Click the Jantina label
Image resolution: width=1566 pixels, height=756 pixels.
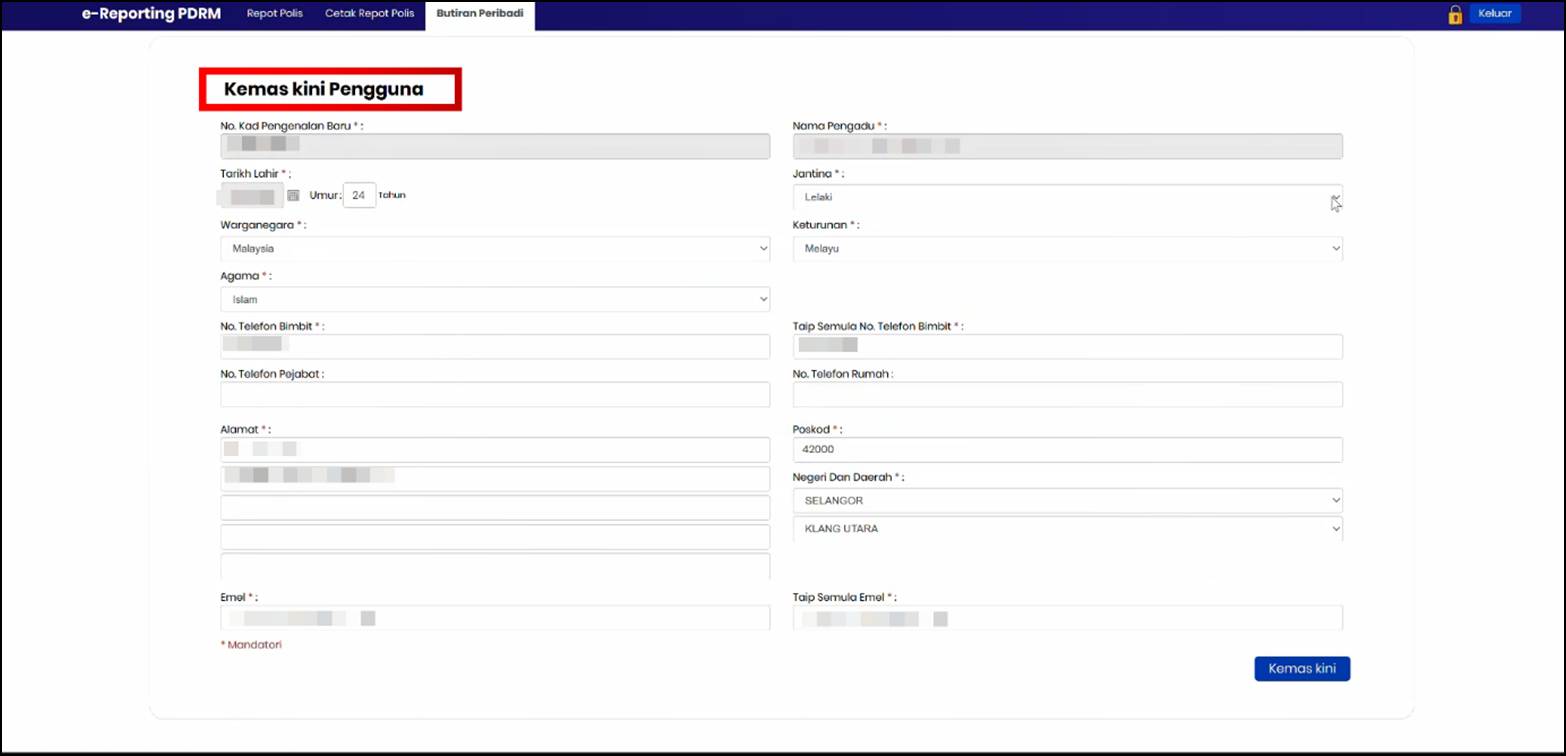click(817, 174)
